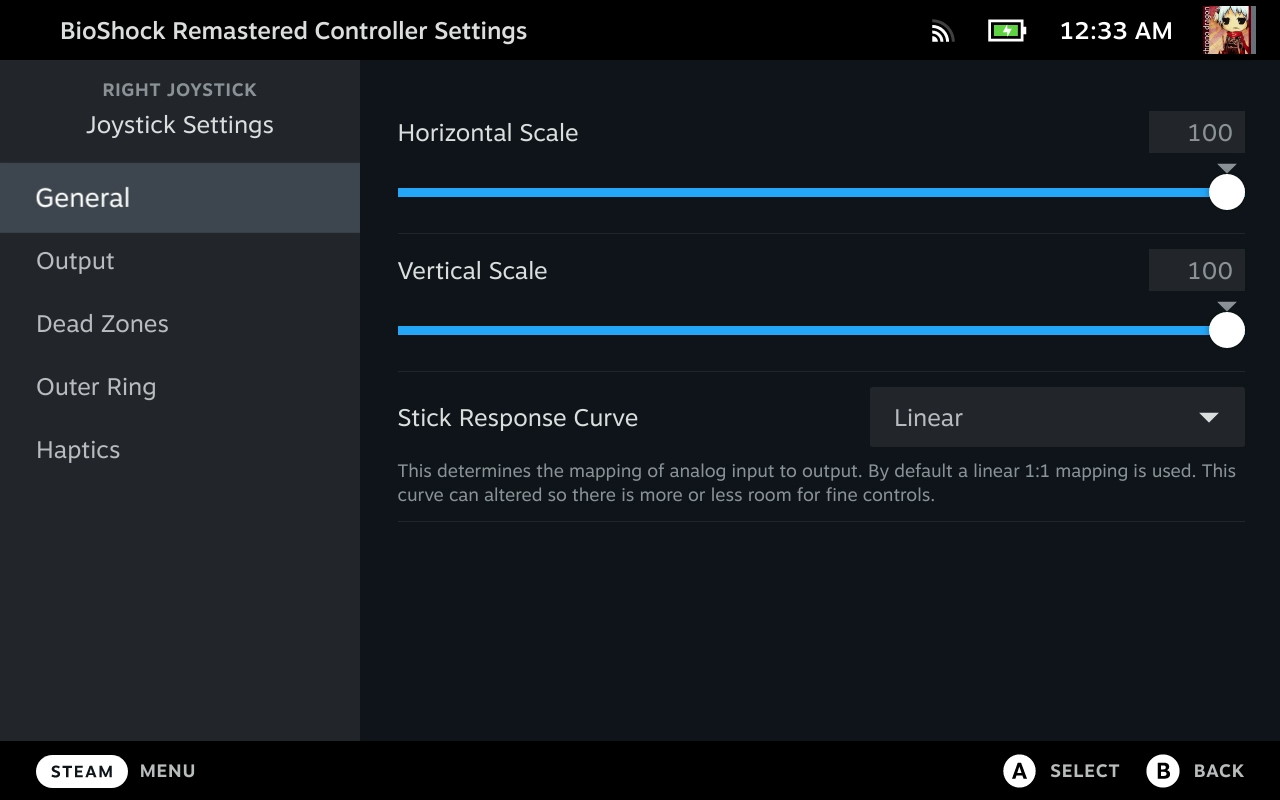
Task: Click the Wi-Fi signal status icon
Action: pyautogui.click(x=941, y=32)
